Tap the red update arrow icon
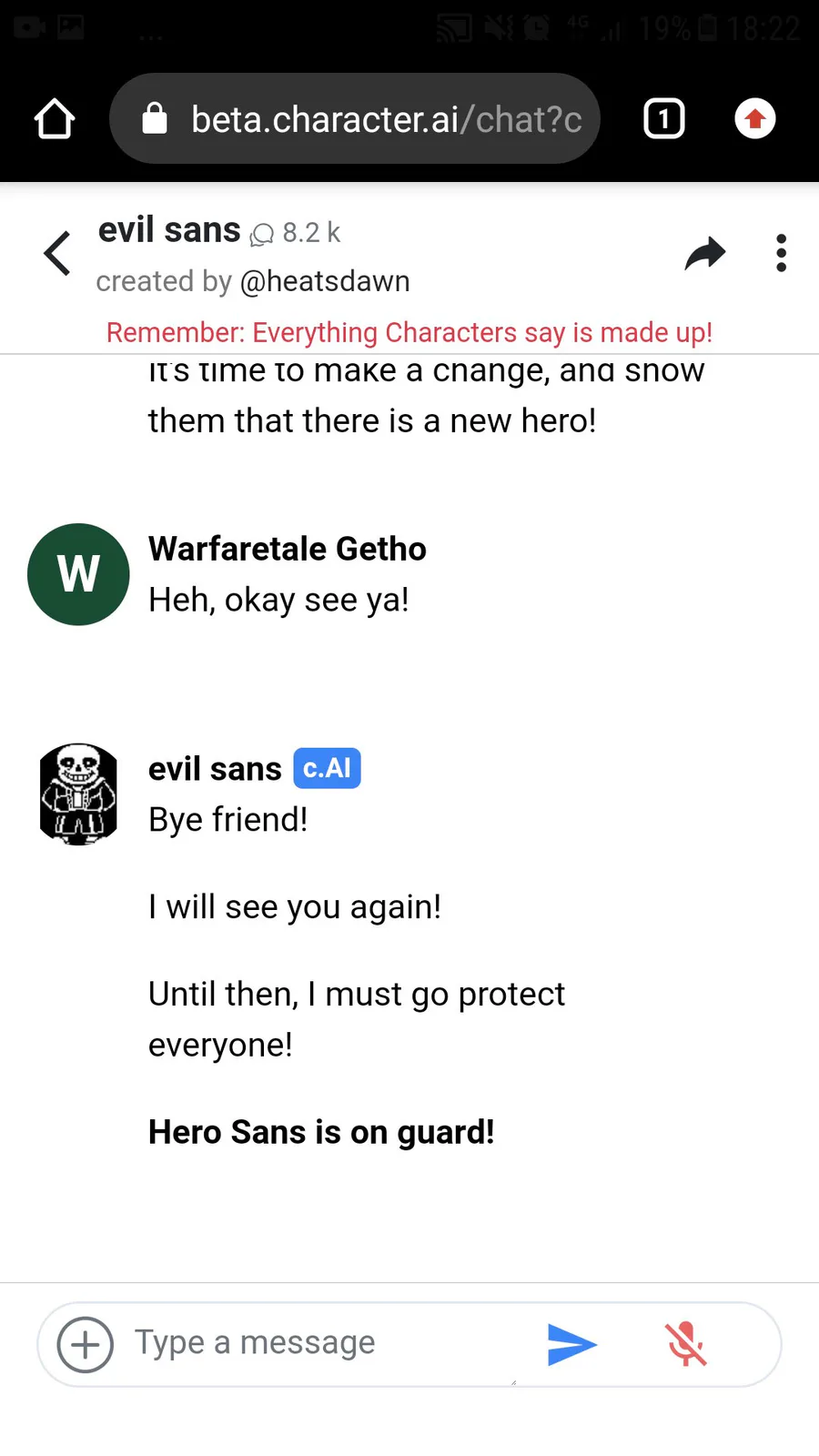Image resolution: width=819 pixels, height=1456 pixels. (x=754, y=119)
